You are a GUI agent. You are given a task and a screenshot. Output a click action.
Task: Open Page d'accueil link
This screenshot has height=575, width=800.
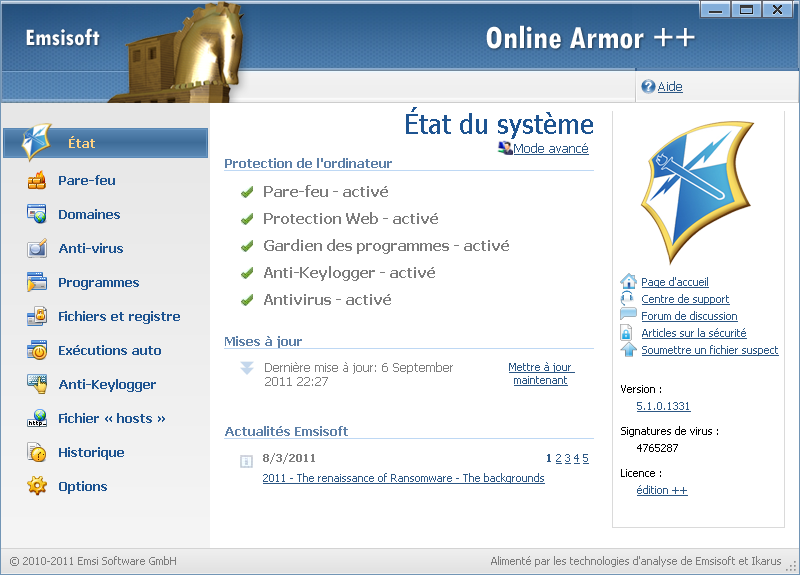pyautogui.click(x=674, y=282)
